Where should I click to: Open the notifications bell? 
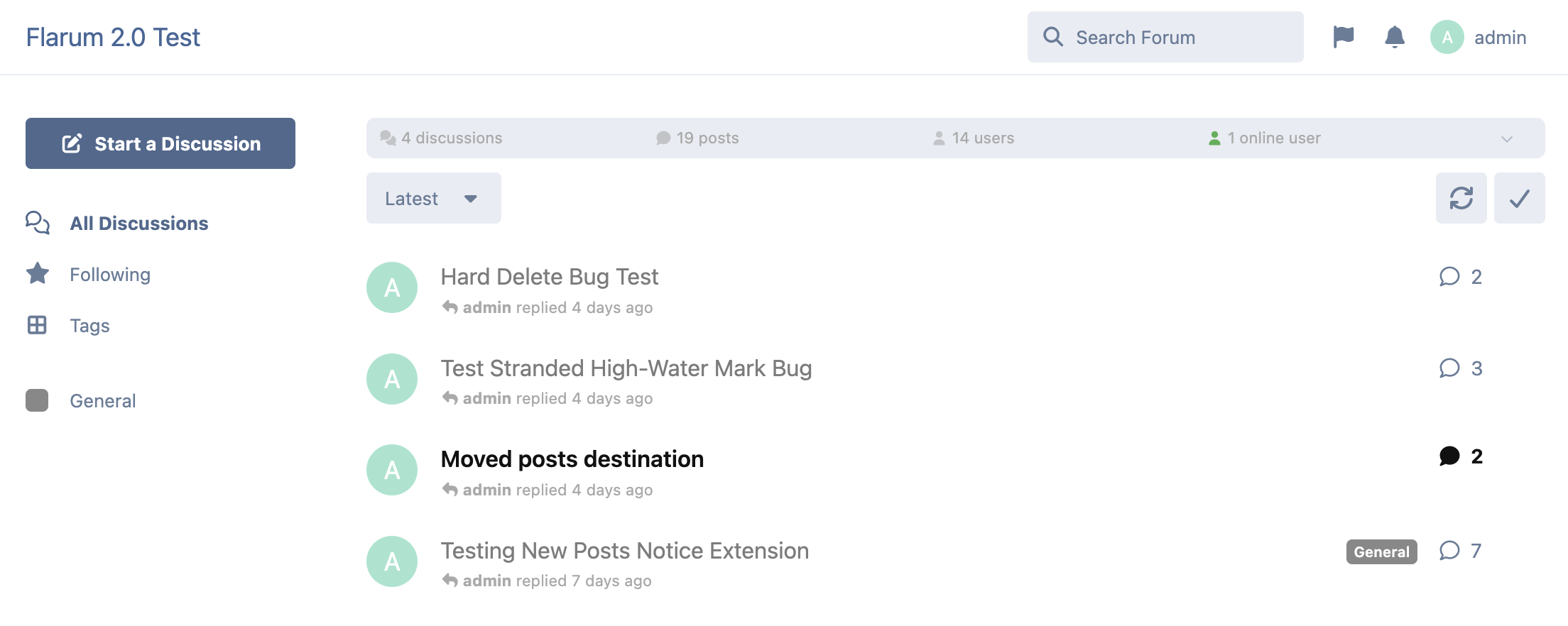pos(1394,37)
